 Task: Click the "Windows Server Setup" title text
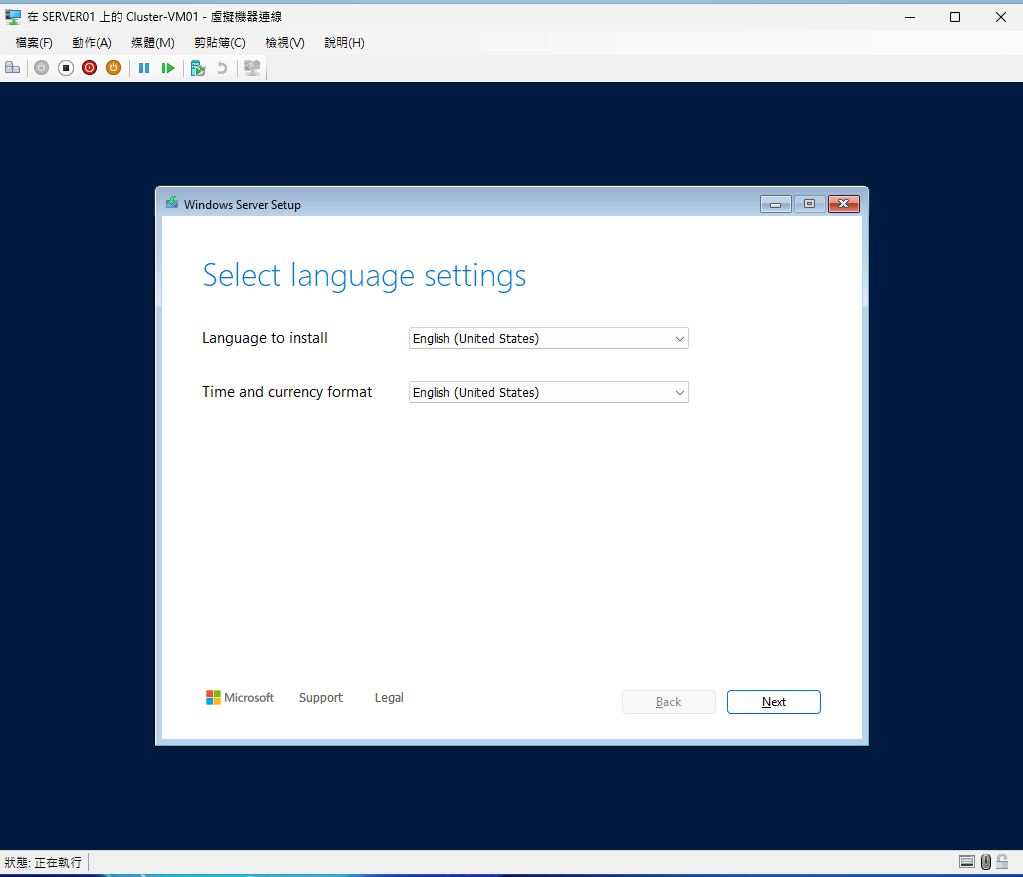click(242, 205)
